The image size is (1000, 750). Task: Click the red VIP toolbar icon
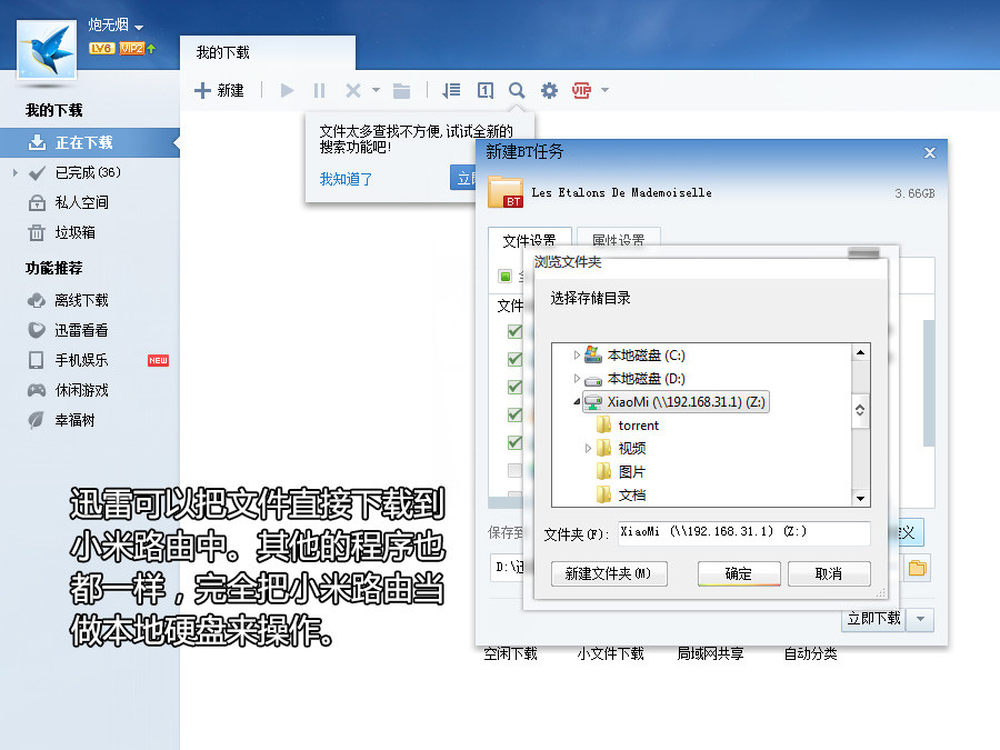click(581, 91)
